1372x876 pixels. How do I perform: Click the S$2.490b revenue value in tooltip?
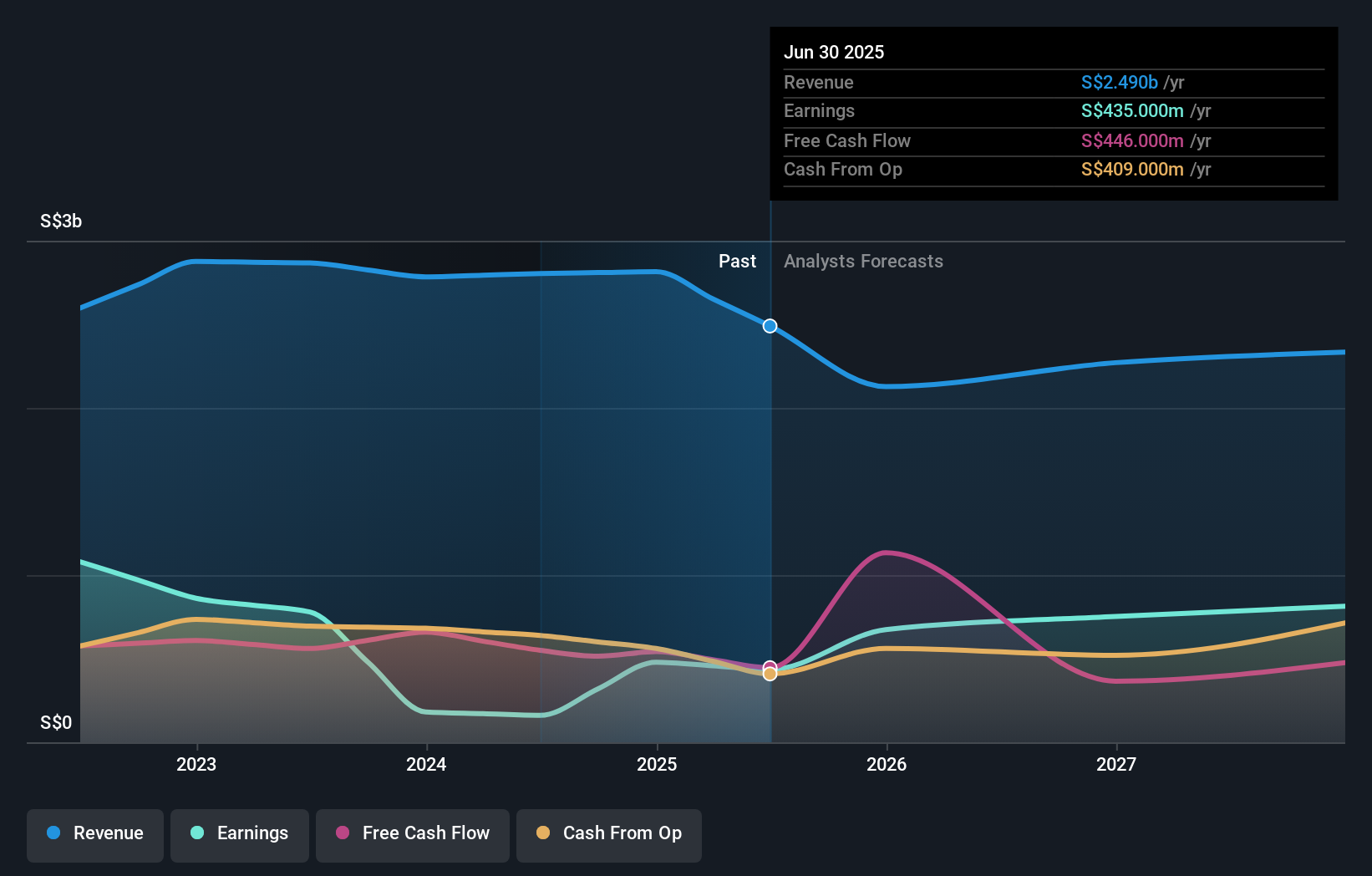point(1120,82)
